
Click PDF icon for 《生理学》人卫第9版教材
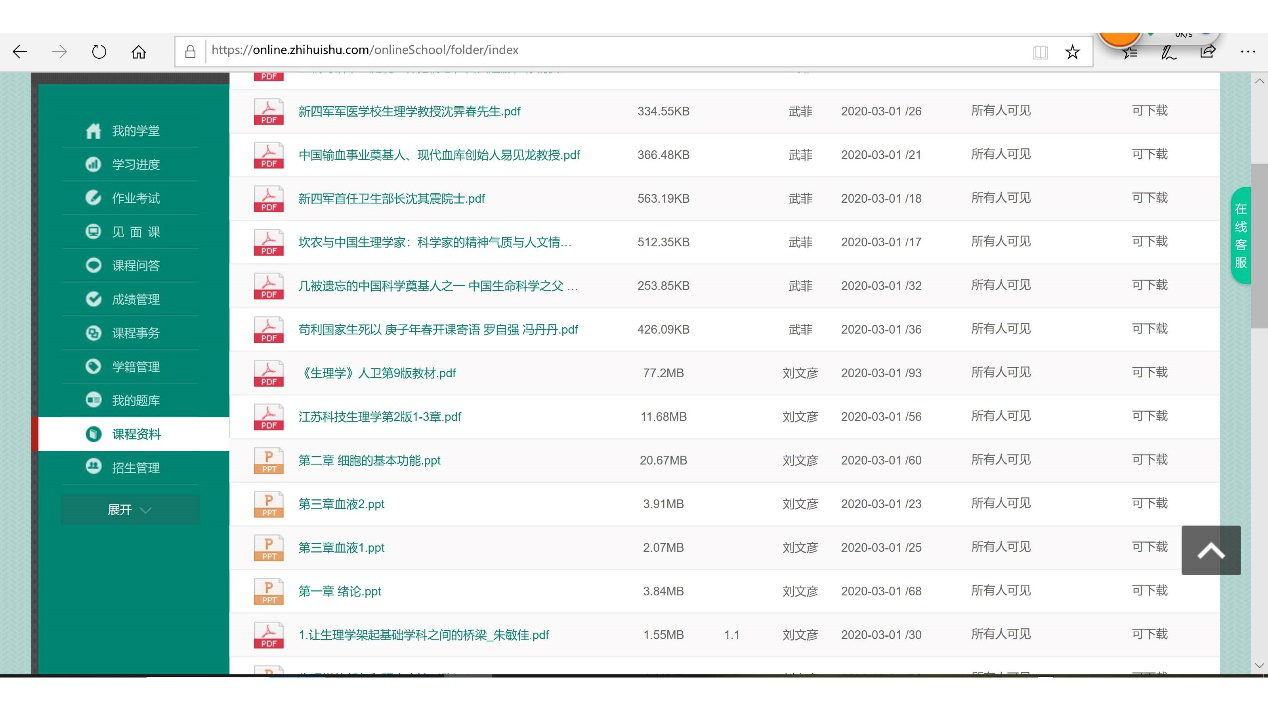(269, 373)
